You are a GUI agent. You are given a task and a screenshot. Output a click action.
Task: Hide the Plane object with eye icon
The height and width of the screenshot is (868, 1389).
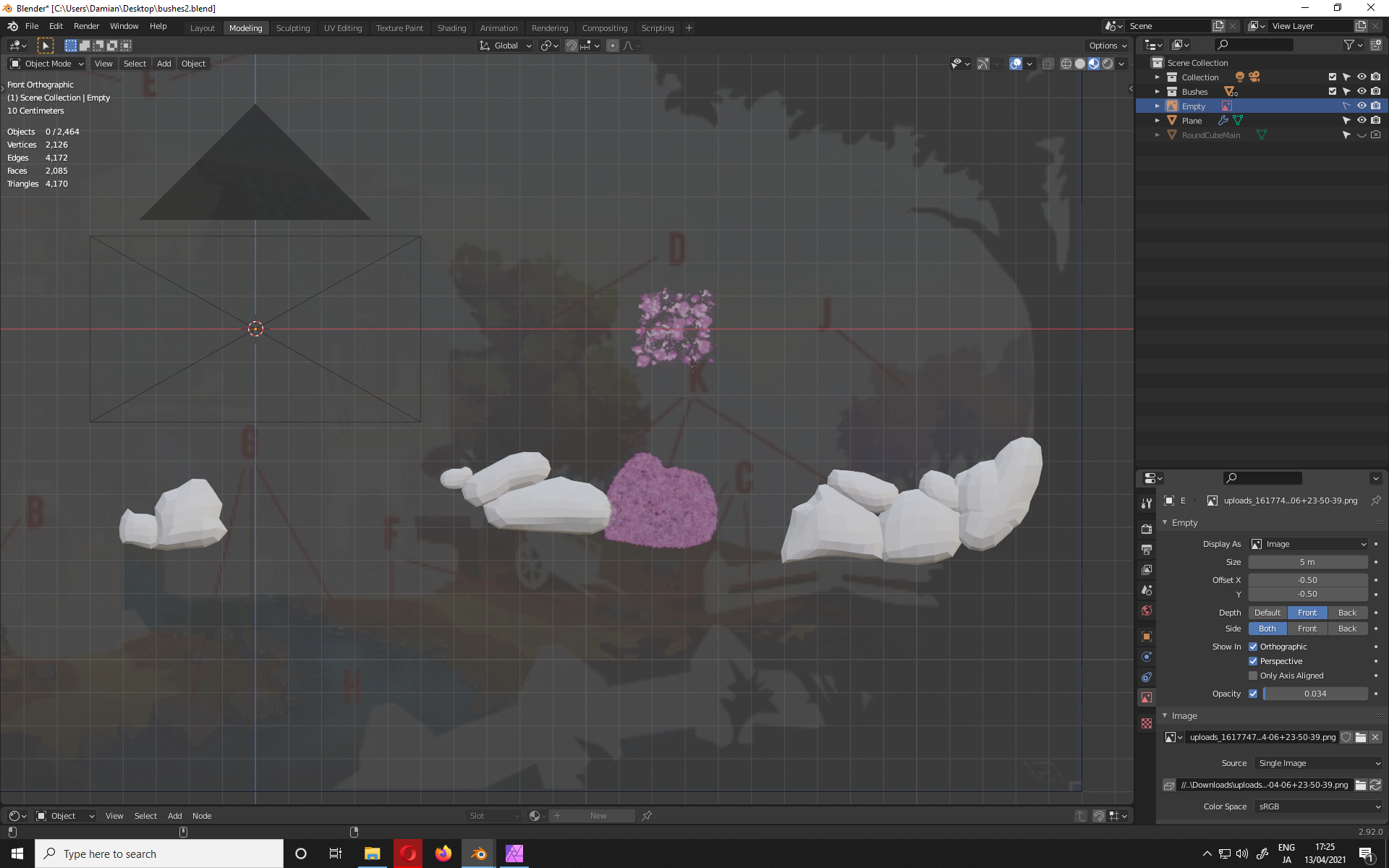[1362, 120]
